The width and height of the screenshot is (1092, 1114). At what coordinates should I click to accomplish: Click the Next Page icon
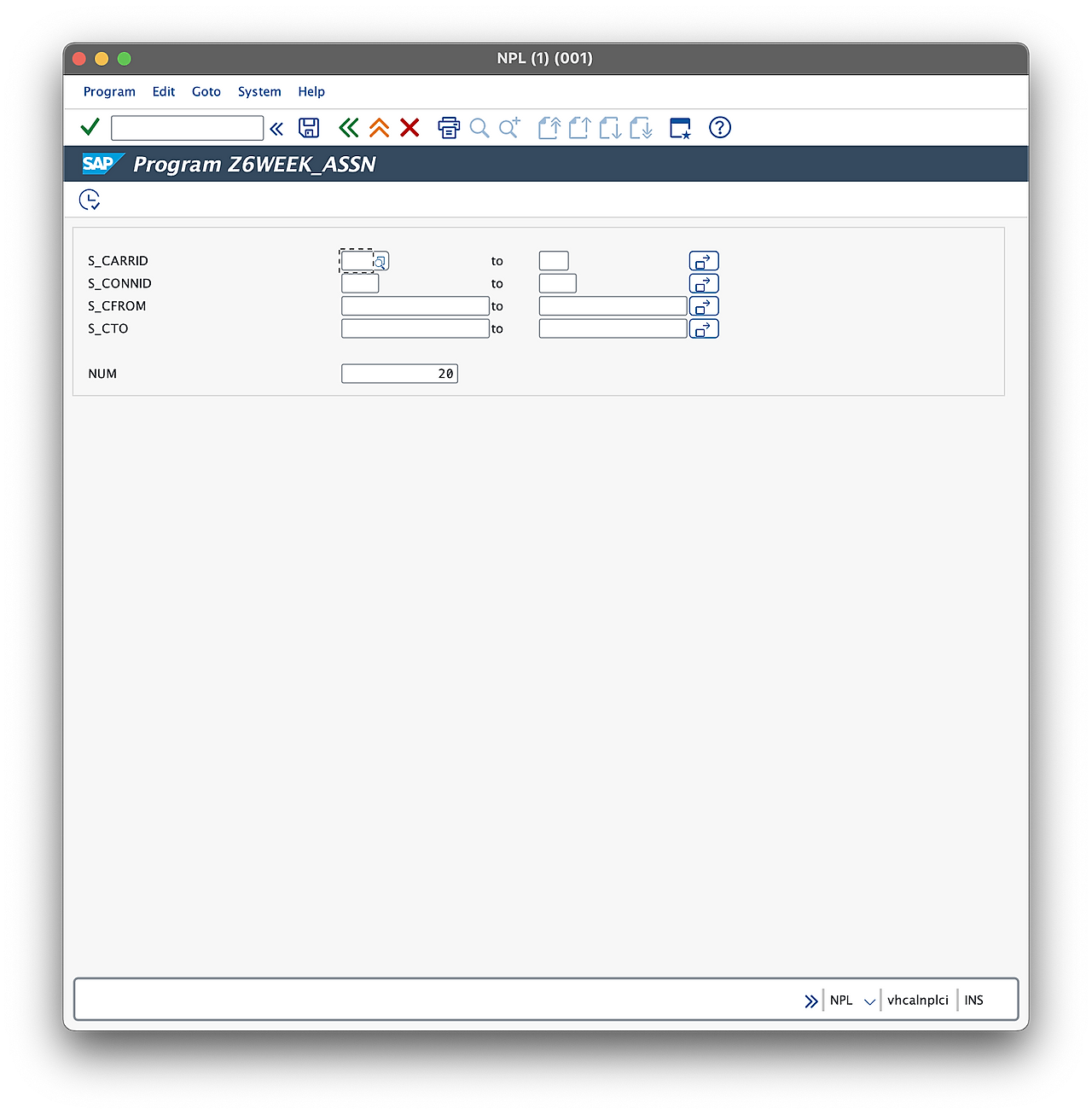610,128
